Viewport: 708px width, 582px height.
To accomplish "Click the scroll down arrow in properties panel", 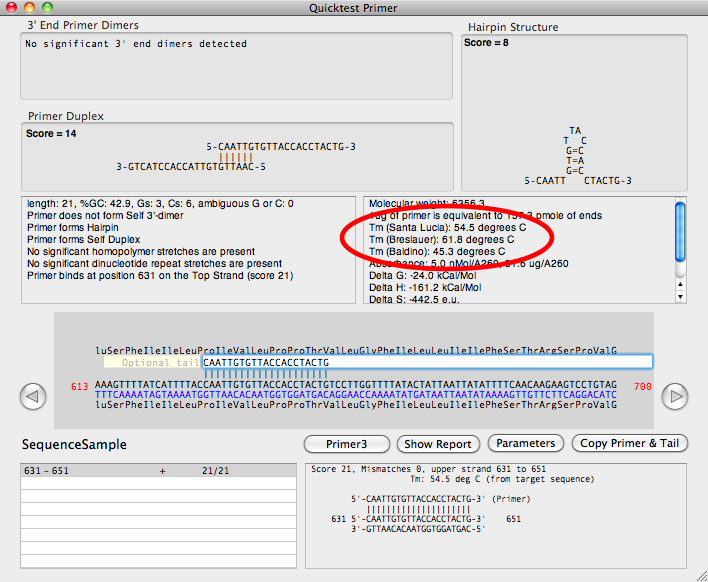I will [x=681, y=296].
